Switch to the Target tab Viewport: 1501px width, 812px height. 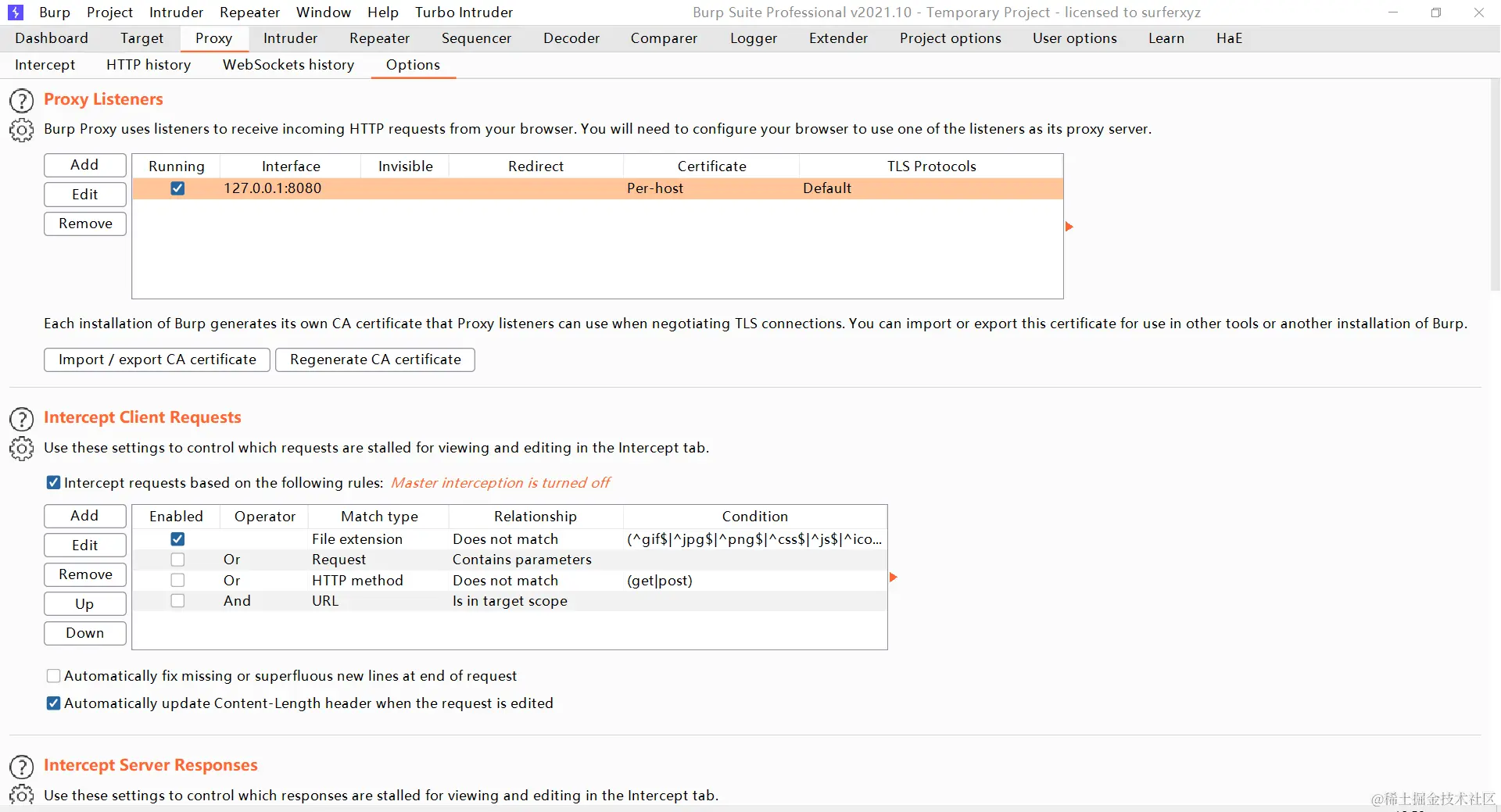point(142,38)
